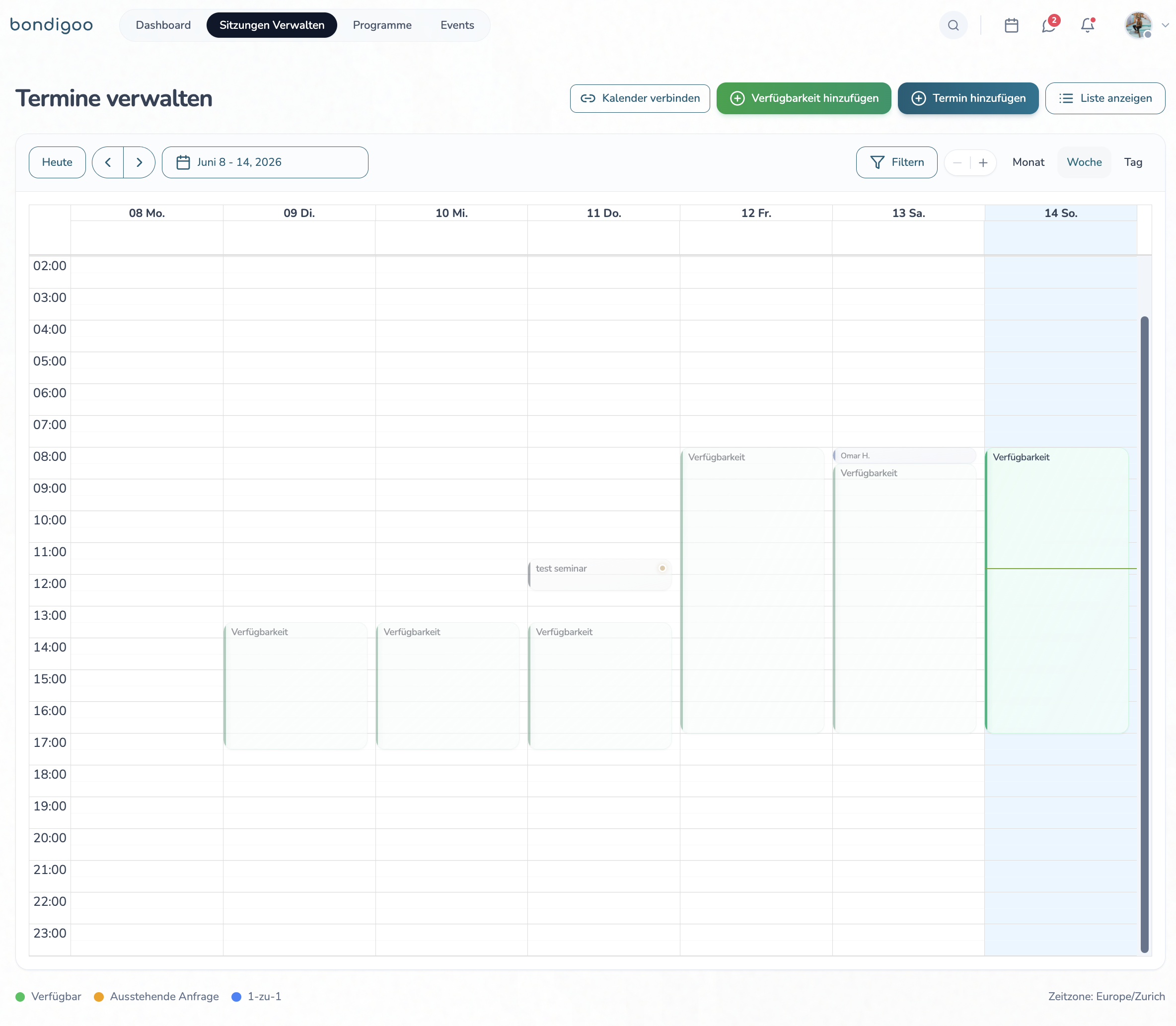Click the user profile avatar

tap(1138, 25)
